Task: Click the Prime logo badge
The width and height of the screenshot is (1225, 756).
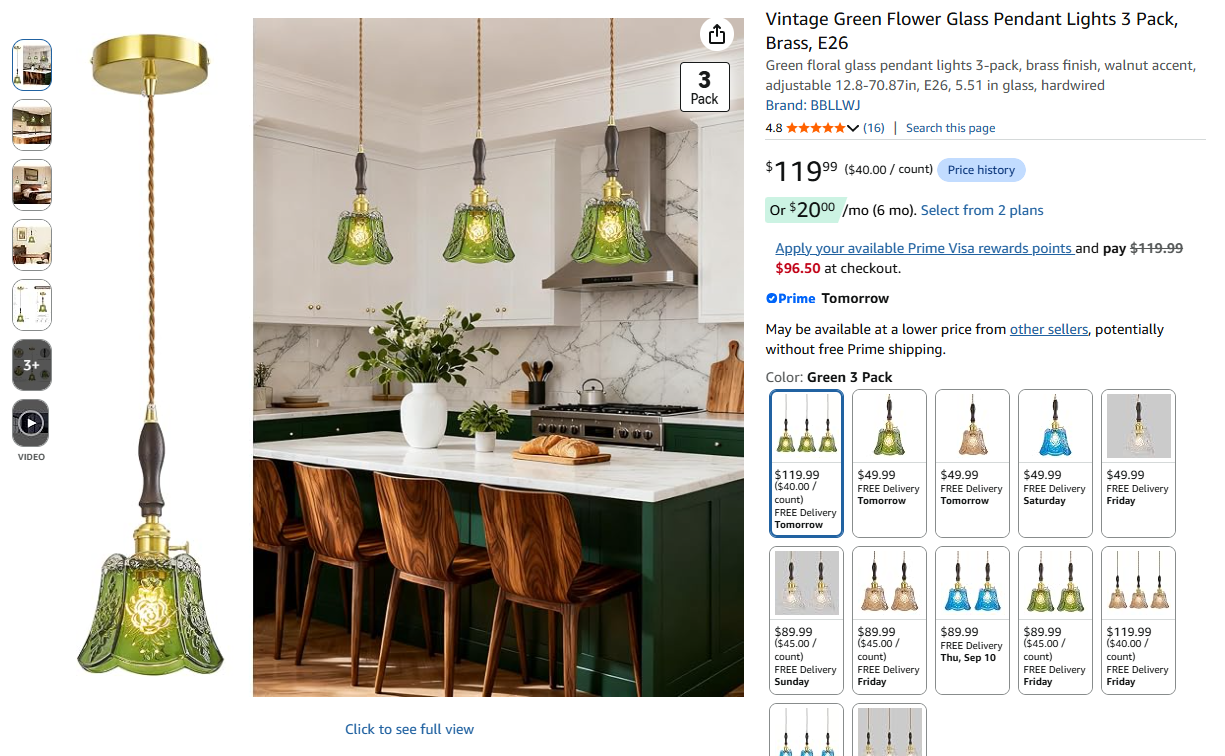Action: (790, 298)
